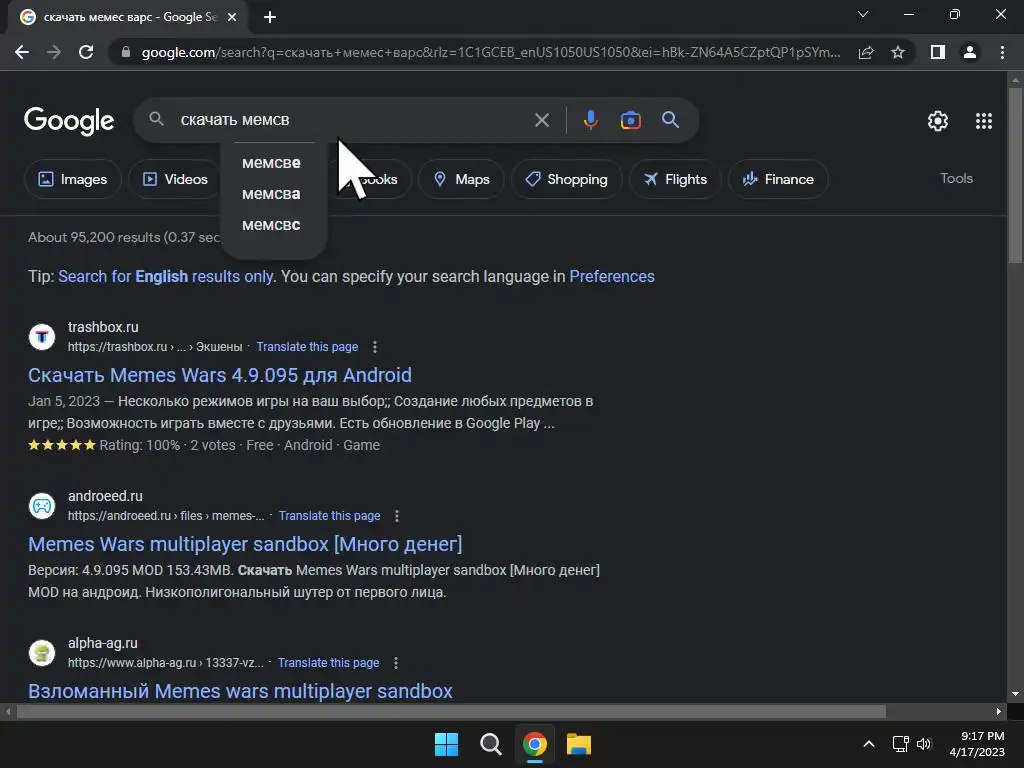Switch to Videos results tab
The height and width of the screenshot is (768, 1024).
pos(174,179)
